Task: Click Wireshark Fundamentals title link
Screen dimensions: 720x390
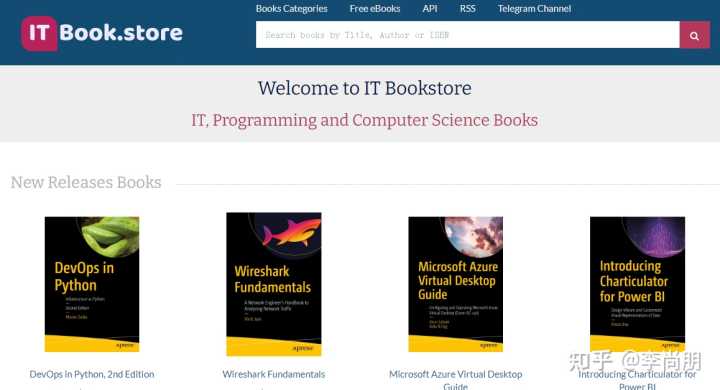Action: coord(274,374)
